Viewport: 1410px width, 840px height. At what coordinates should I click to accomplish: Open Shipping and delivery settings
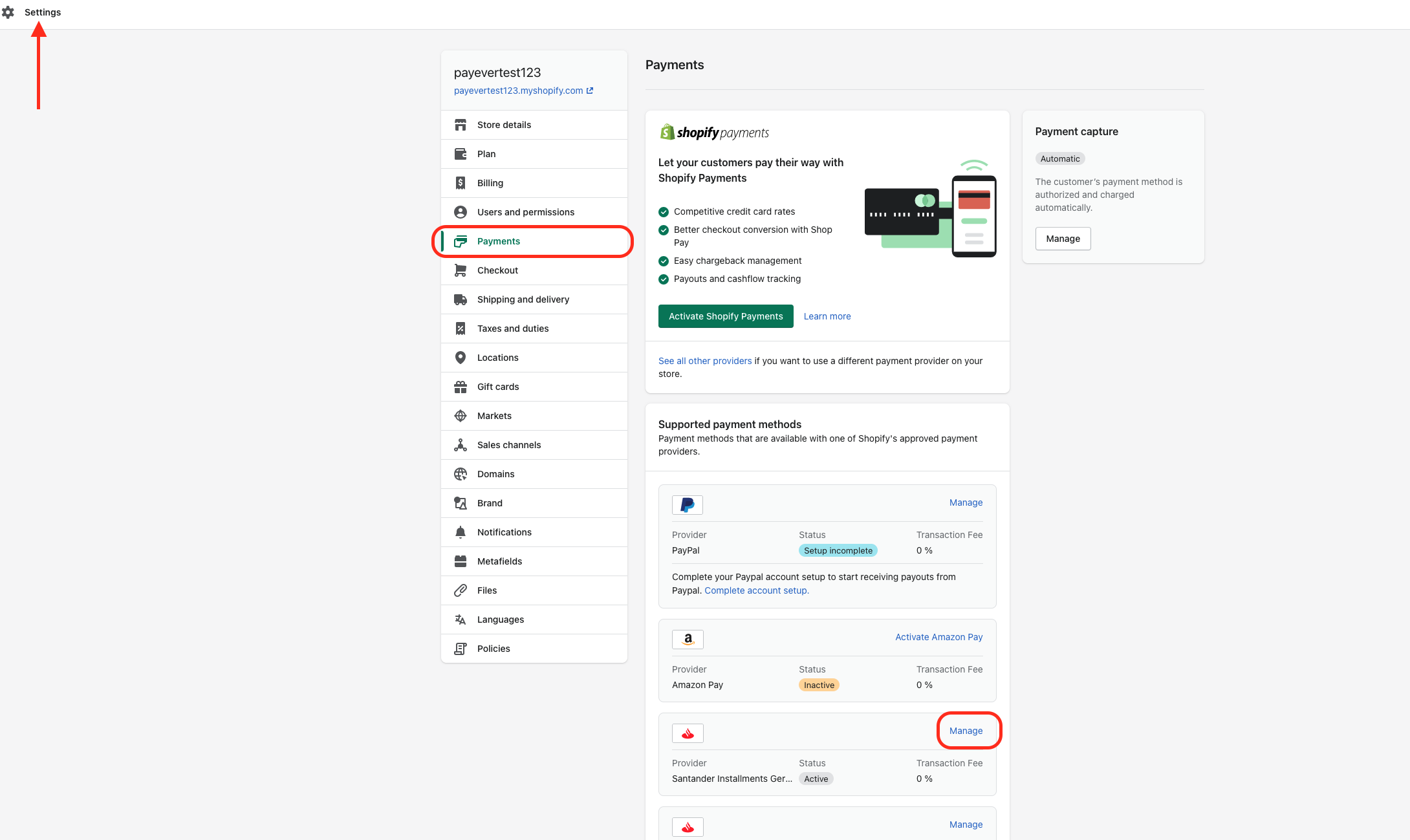click(x=534, y=299)
